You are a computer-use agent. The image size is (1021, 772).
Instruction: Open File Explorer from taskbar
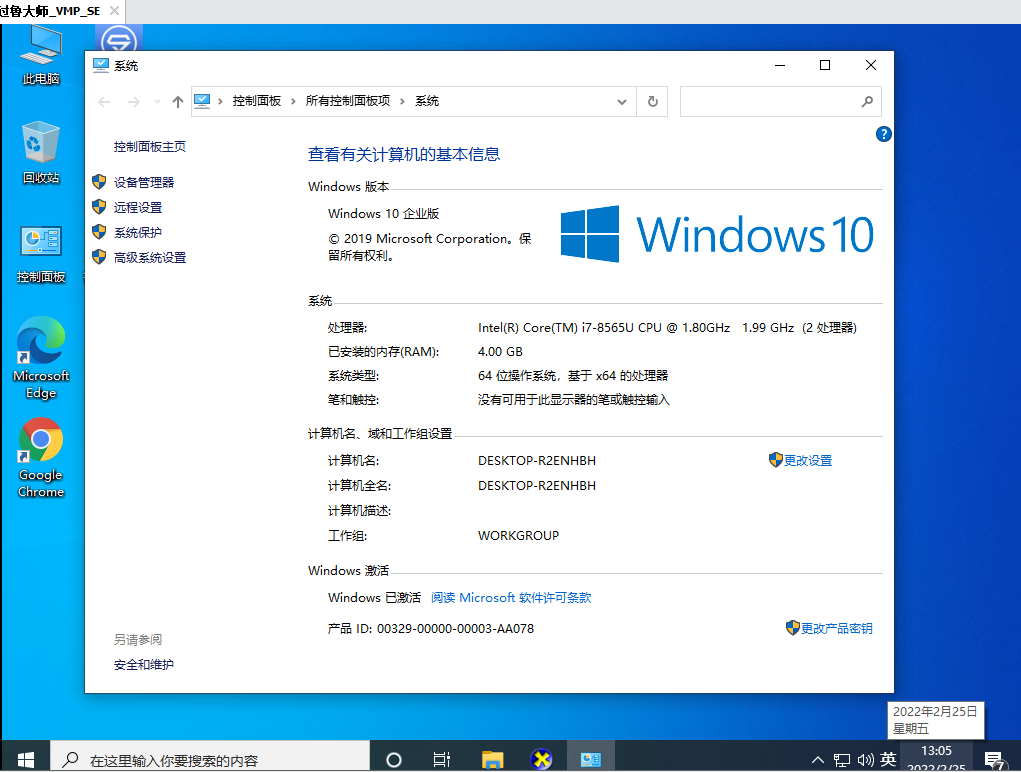tap(492, 759)
